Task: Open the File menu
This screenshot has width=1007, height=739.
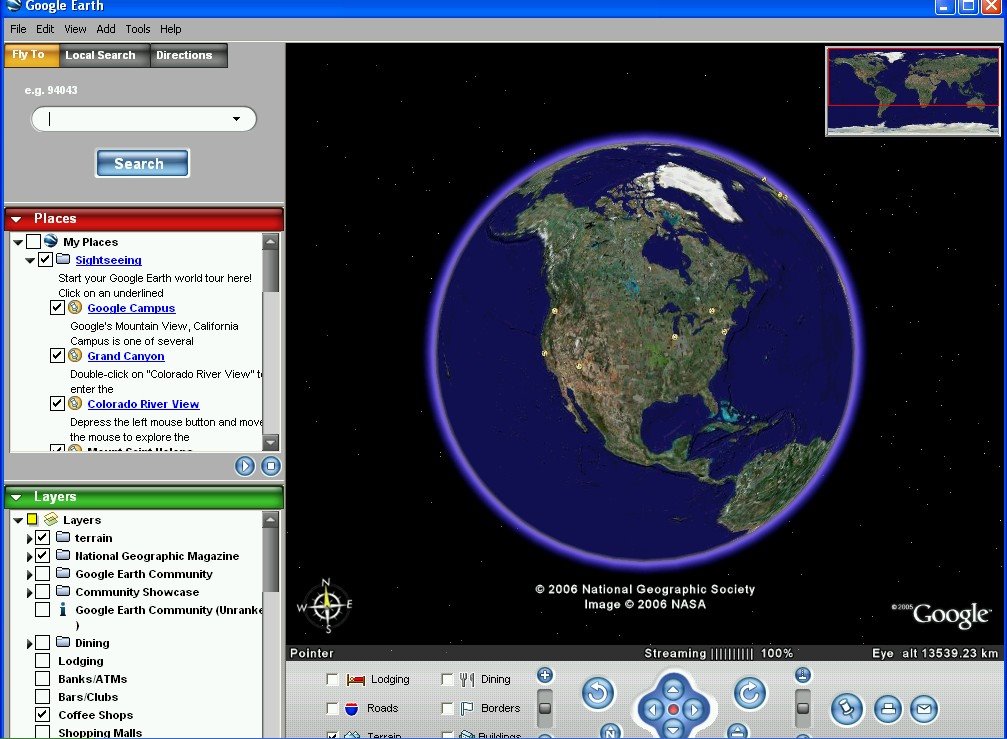Action: [19, 29]
